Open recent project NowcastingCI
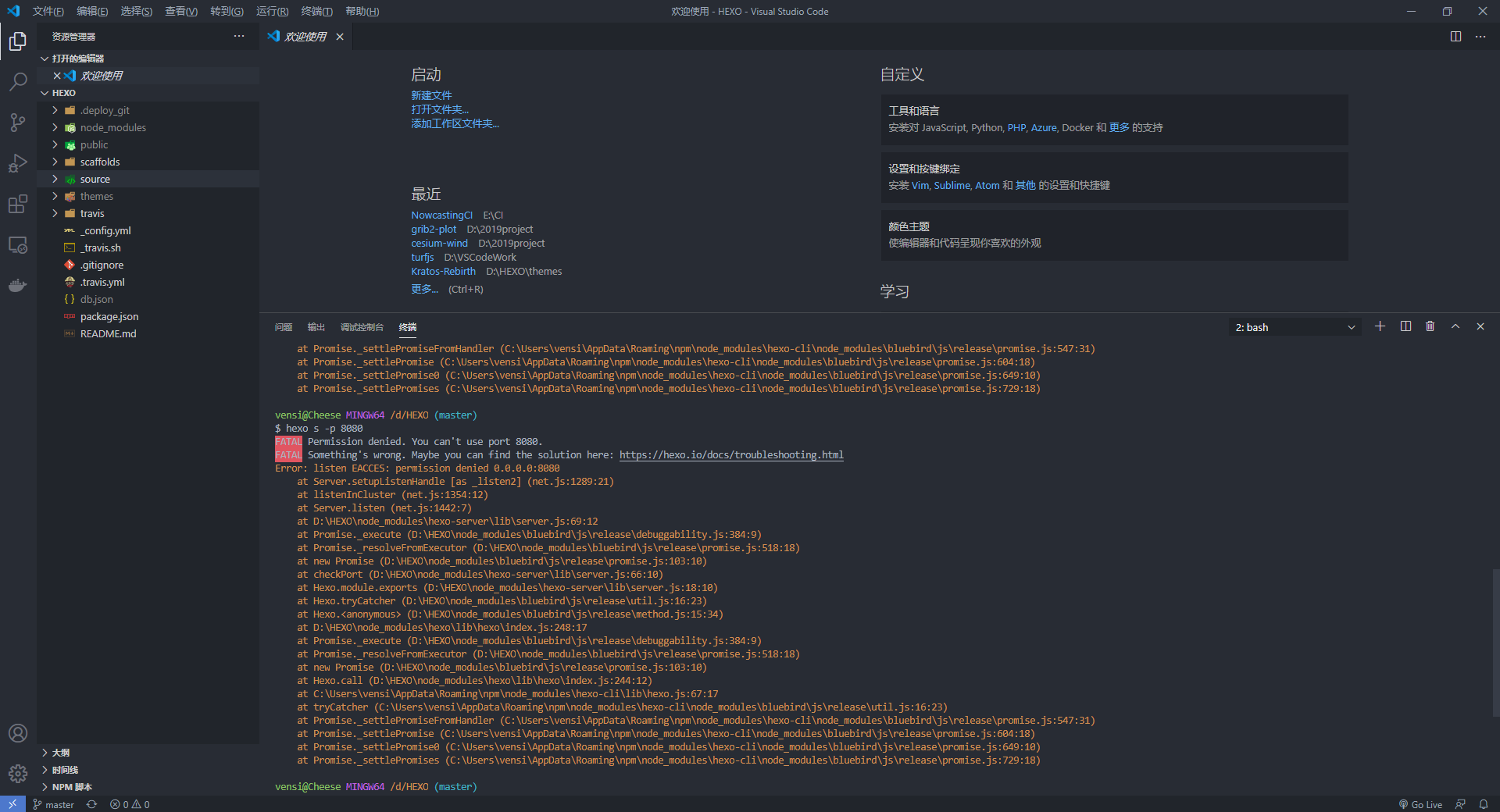 [x=441, y=215]
